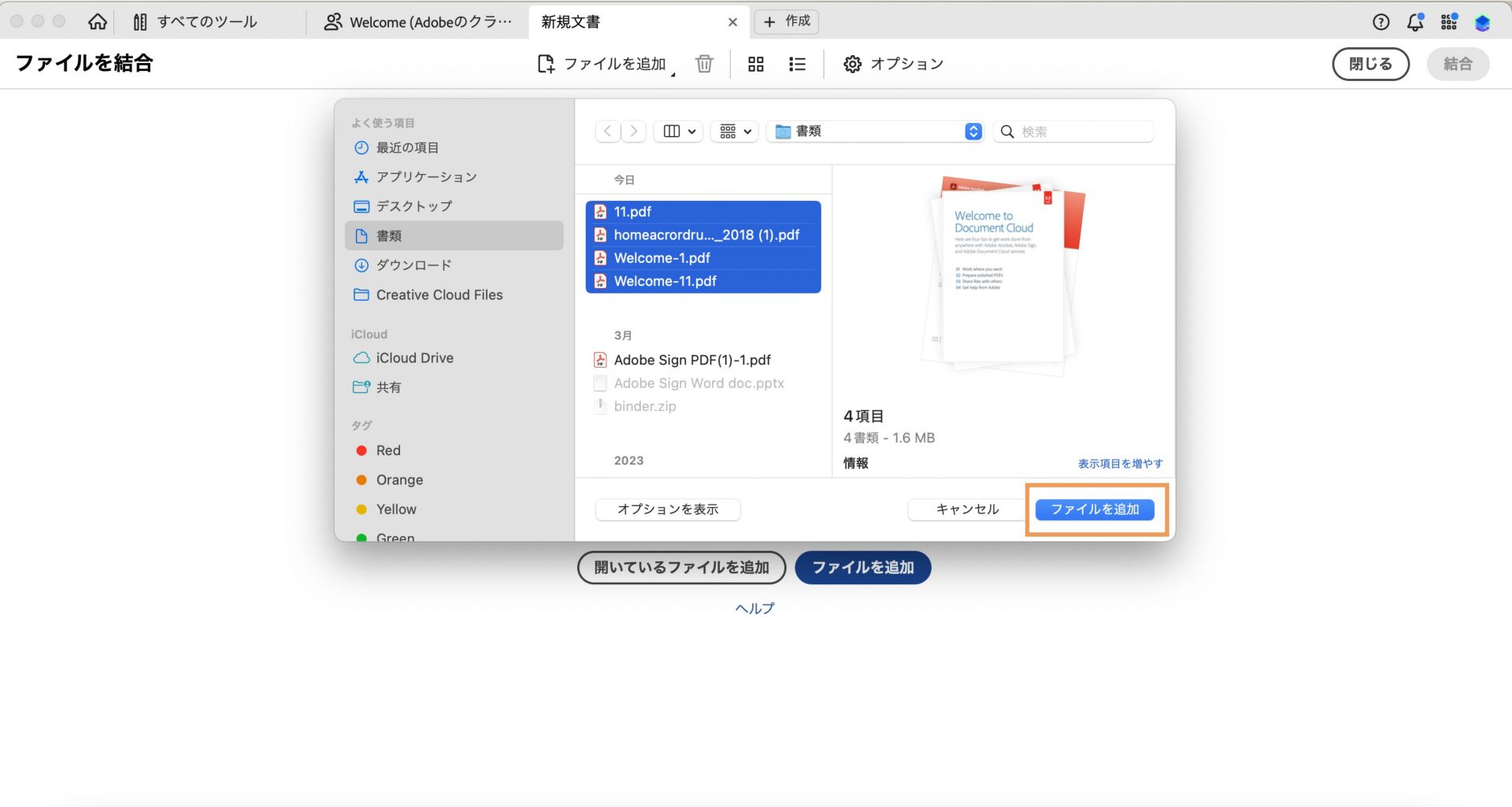The width and height of the screenshot is (1512, 807).
Task: Open the 書類 location popup menu
Action: point(874,131)
